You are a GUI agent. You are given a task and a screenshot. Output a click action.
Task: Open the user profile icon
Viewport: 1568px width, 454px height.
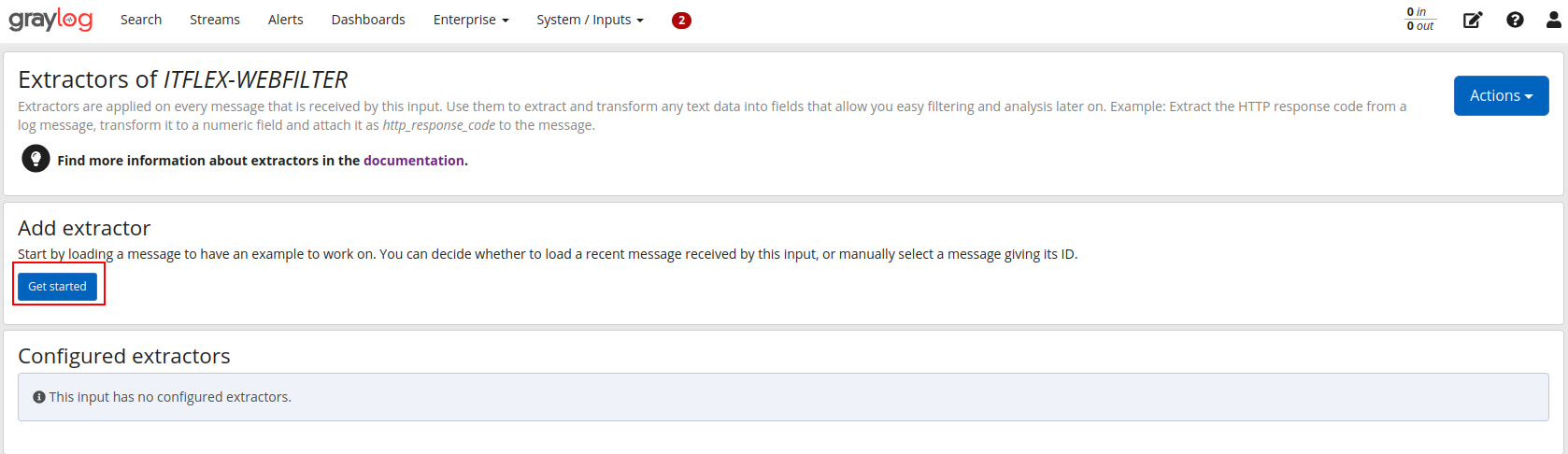(x=1554, y=20)
